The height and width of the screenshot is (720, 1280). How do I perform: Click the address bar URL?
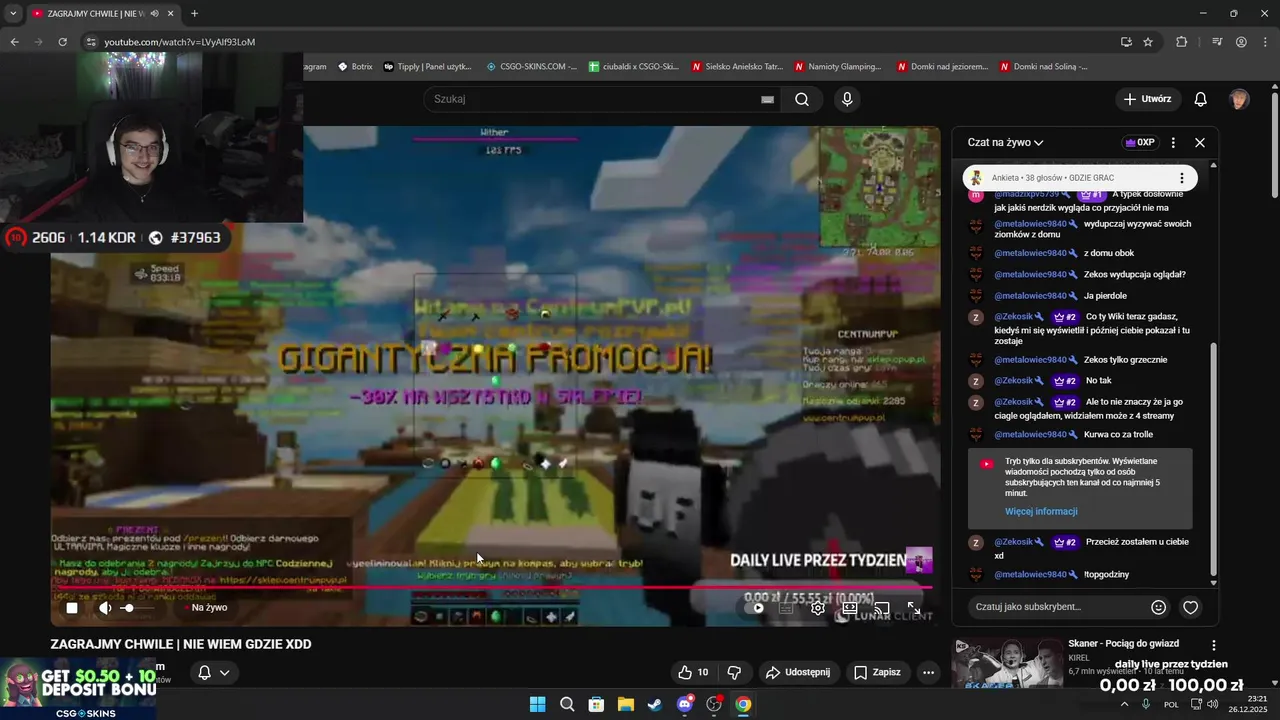[x=180, y=42]
